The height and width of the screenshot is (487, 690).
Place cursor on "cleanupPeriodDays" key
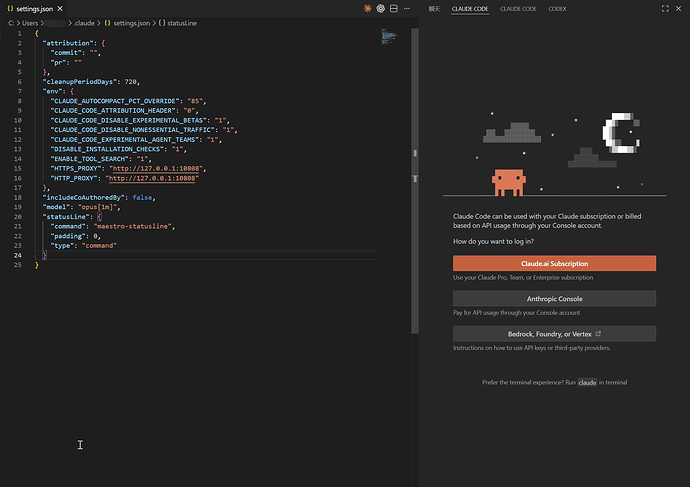pos(80,82)
